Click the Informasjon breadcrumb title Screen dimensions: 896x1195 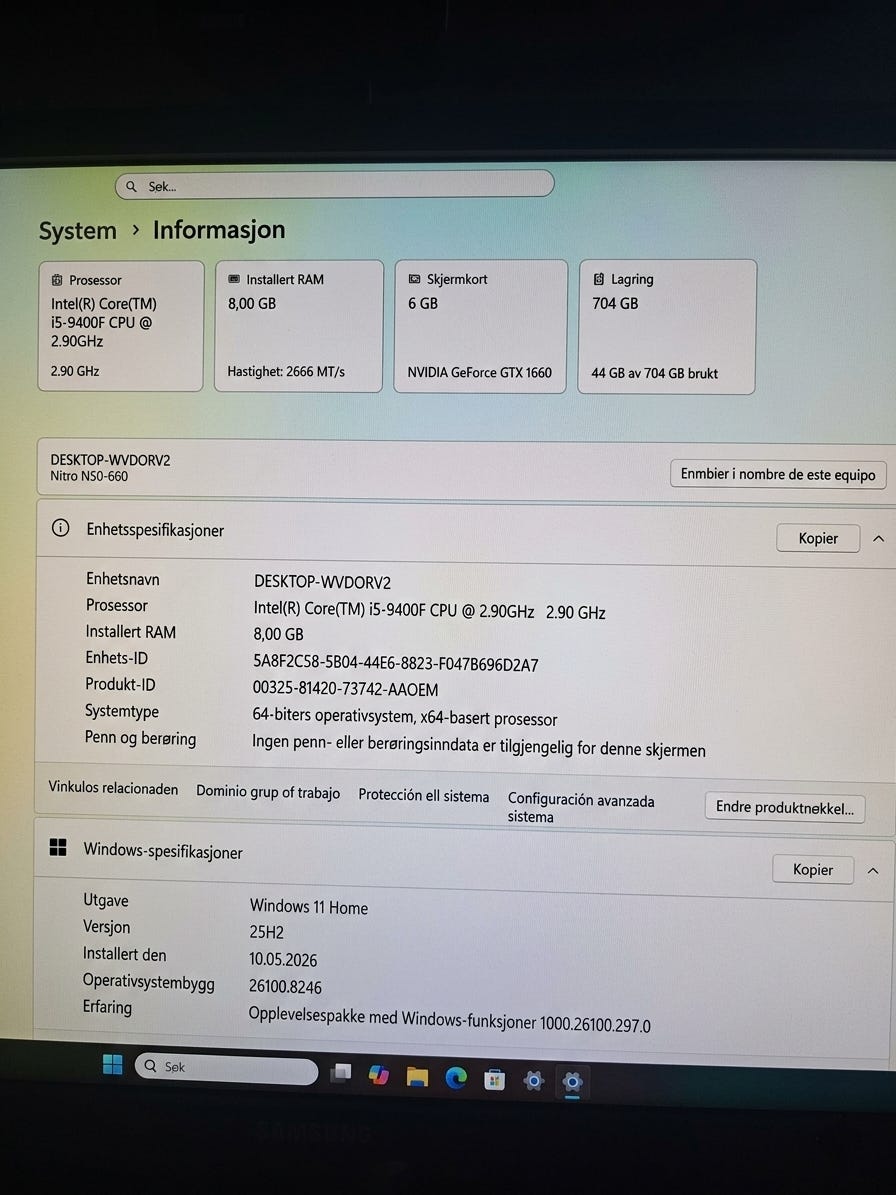[x=219, y=229]
